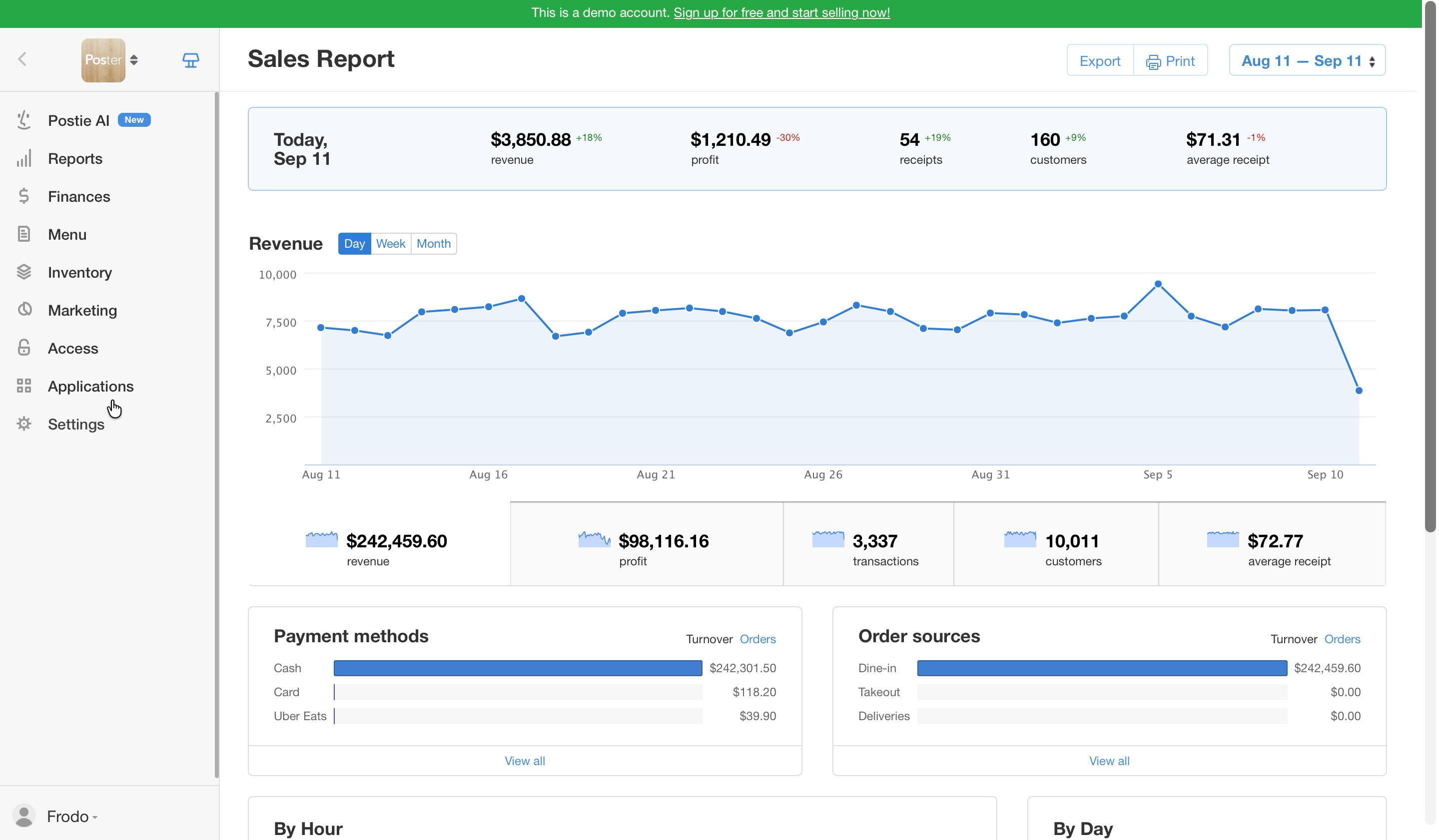The width and height of the screenshot is (1439, 840).
Task: Select the $242,459.60 revenue tab
Action: pyautogui.click(x=379, y=544)
